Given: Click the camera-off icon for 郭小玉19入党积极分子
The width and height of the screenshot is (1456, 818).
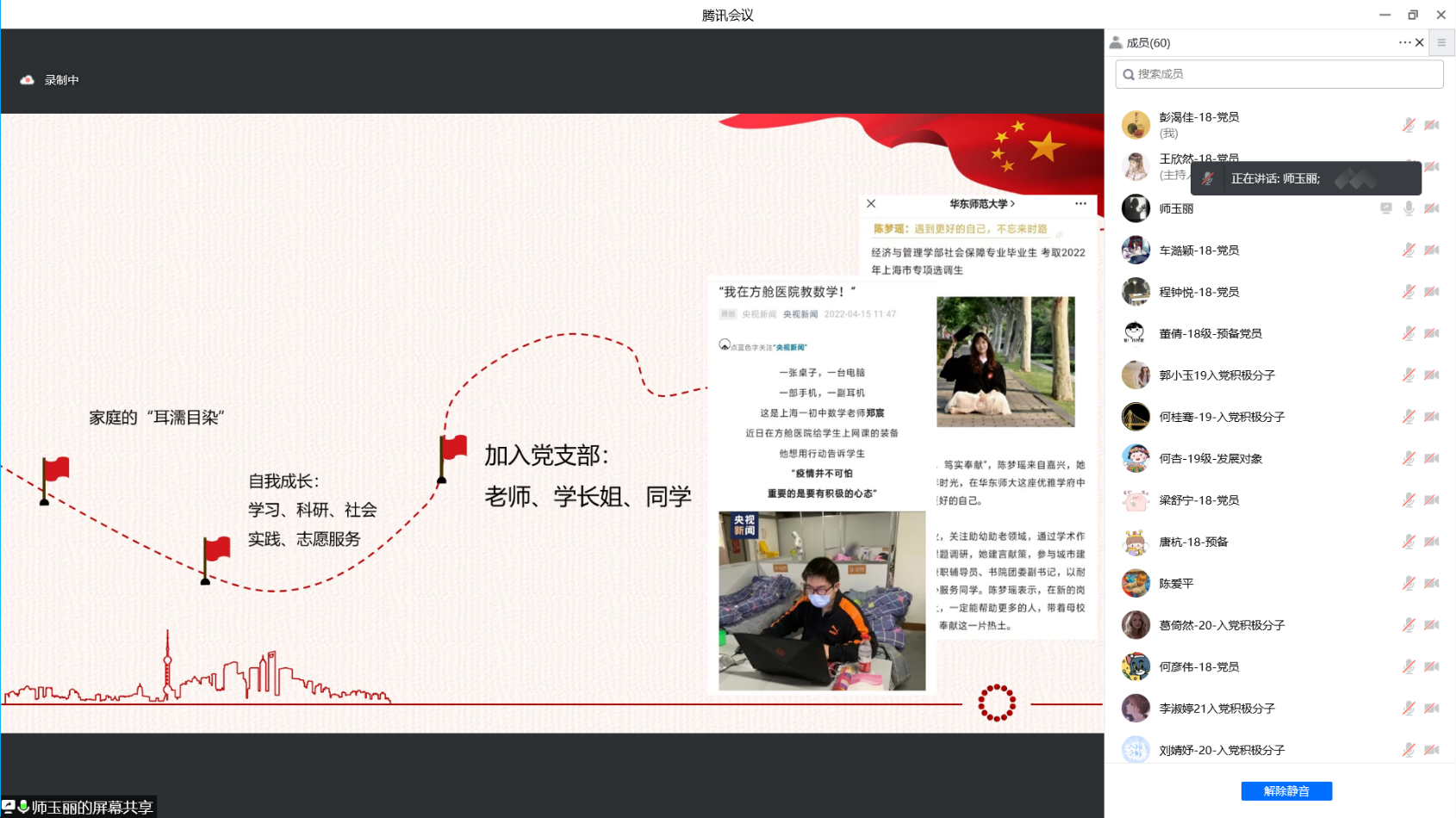Looking at the screenshot, I should 1432,375.
